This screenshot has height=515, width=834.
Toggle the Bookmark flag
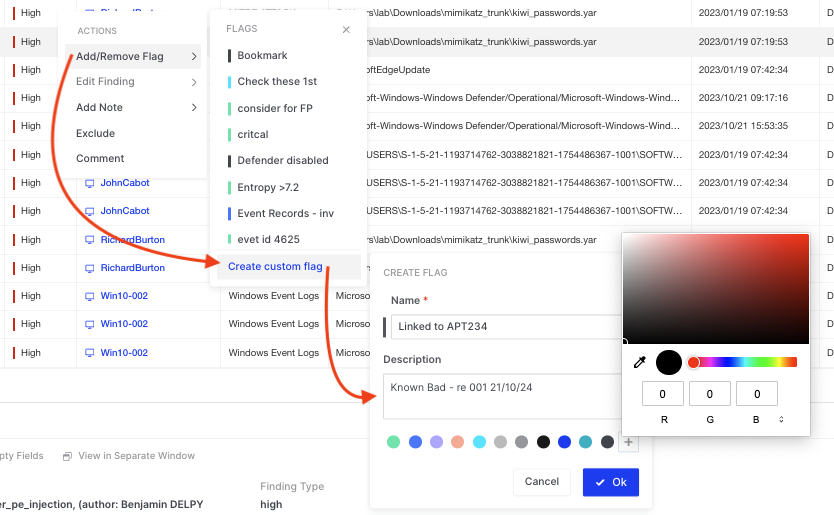(x=262, y=56)
